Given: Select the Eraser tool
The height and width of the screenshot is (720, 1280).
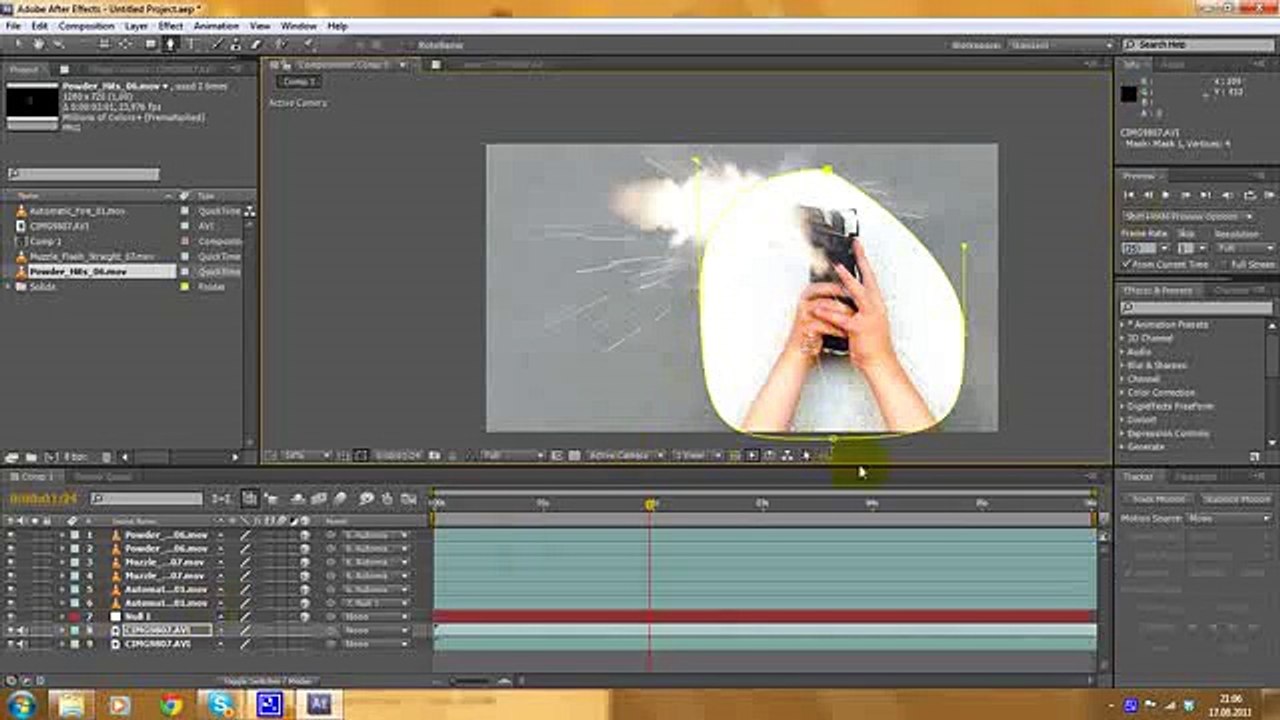Looking at the screenshot, I should (257, 45).
